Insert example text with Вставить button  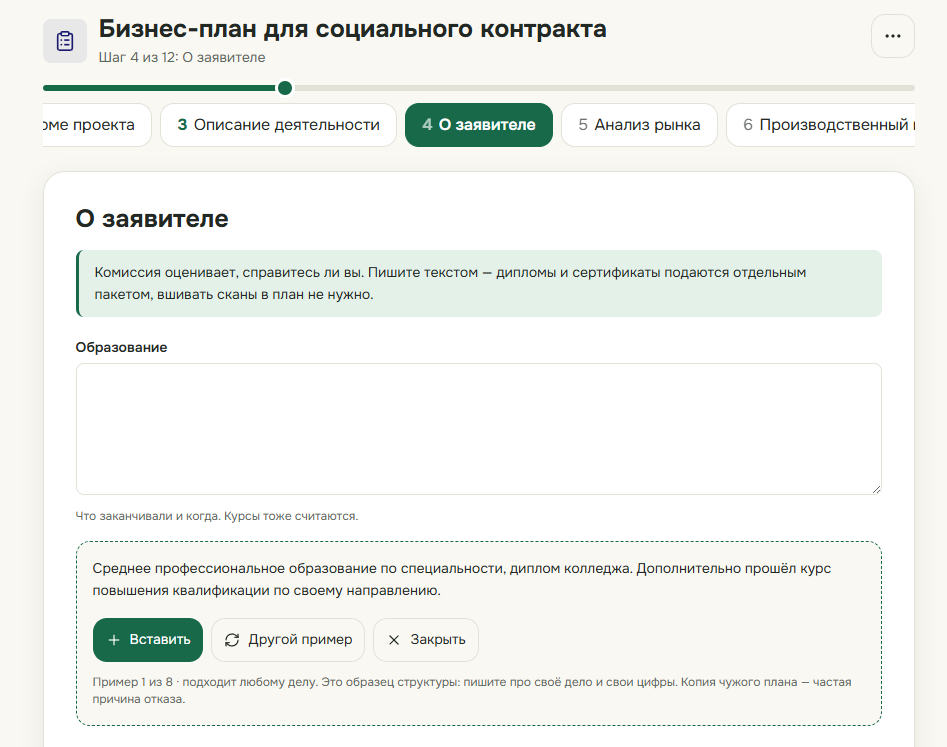(x=148, y=640)
